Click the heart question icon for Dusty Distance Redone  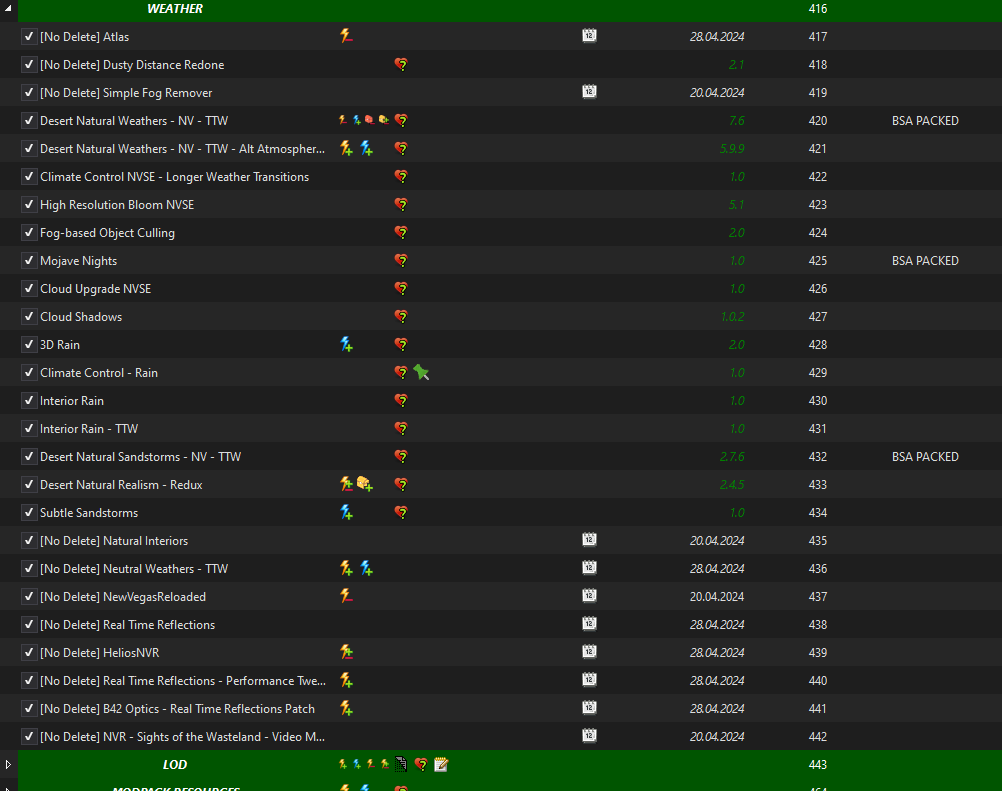(x=401, y=65)
